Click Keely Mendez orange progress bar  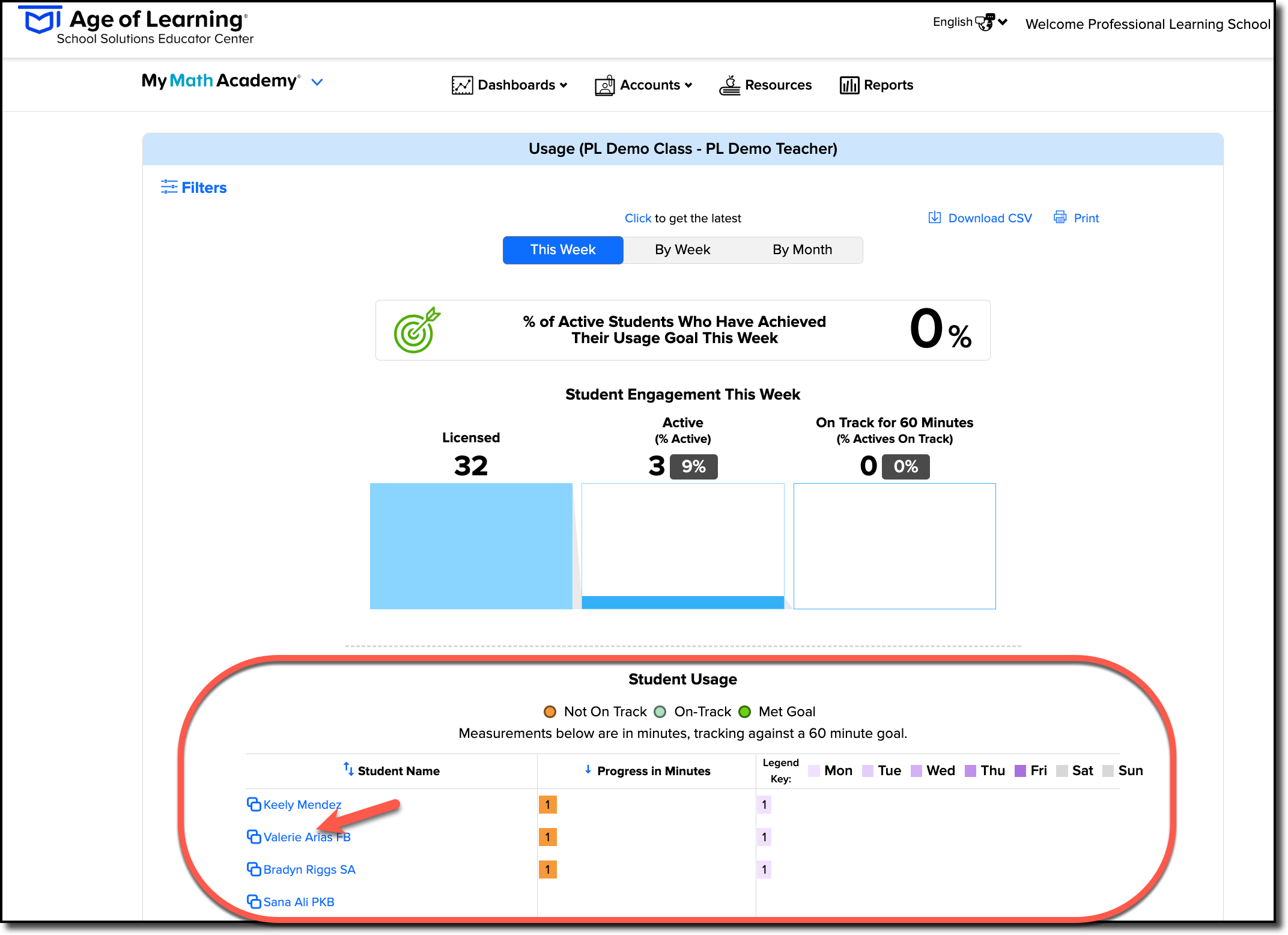coord(548,805)
